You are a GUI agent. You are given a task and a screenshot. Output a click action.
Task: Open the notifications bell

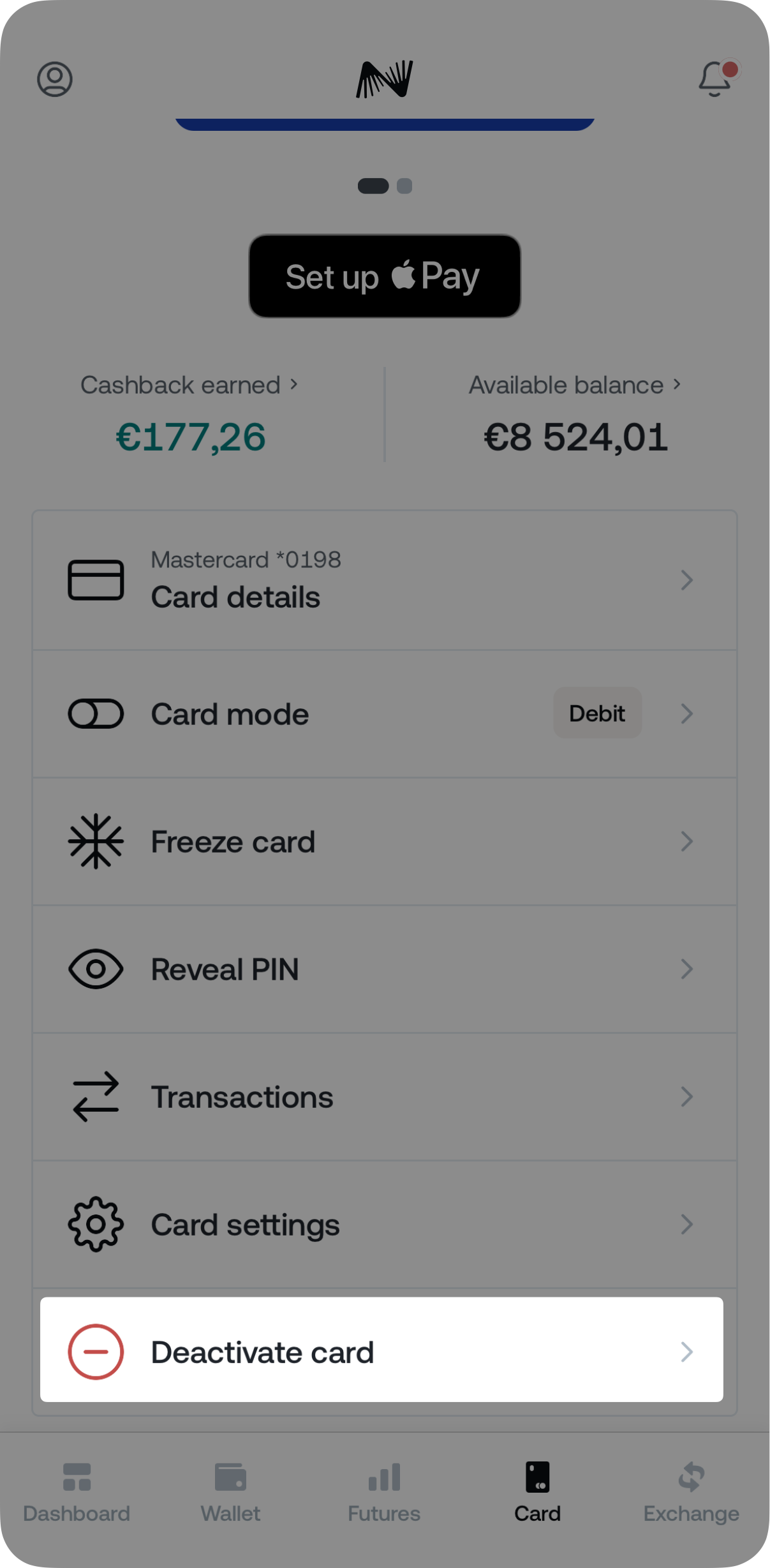tap(716, 79)
